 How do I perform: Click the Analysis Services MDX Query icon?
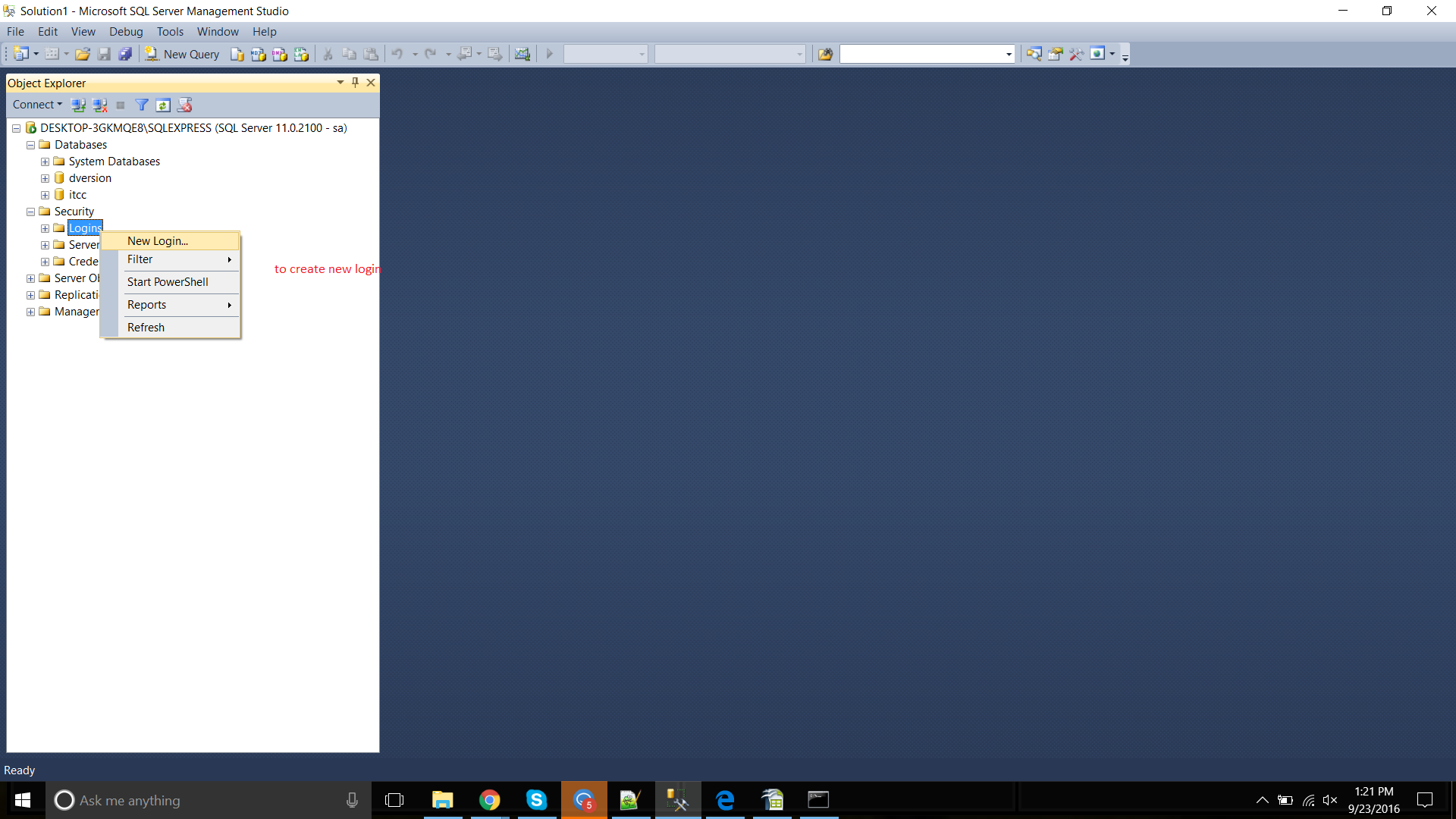259,54
